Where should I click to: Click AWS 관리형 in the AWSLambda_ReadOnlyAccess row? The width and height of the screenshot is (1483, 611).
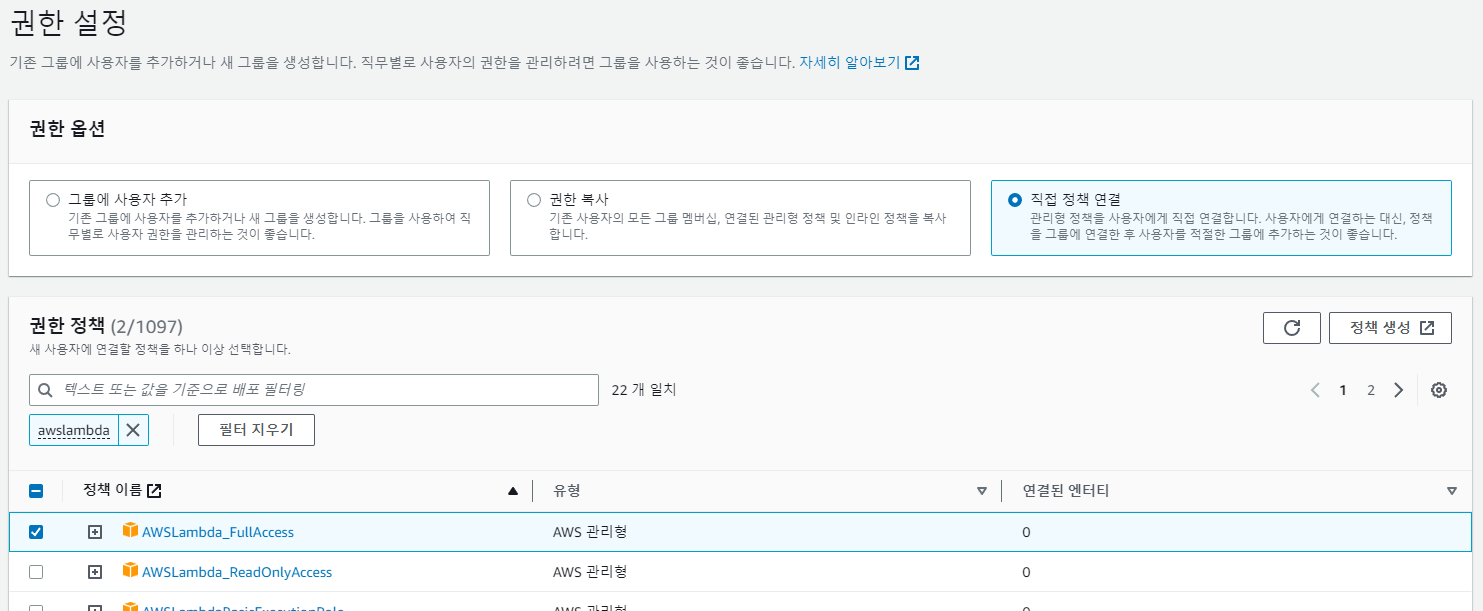[x=590, y=572]
